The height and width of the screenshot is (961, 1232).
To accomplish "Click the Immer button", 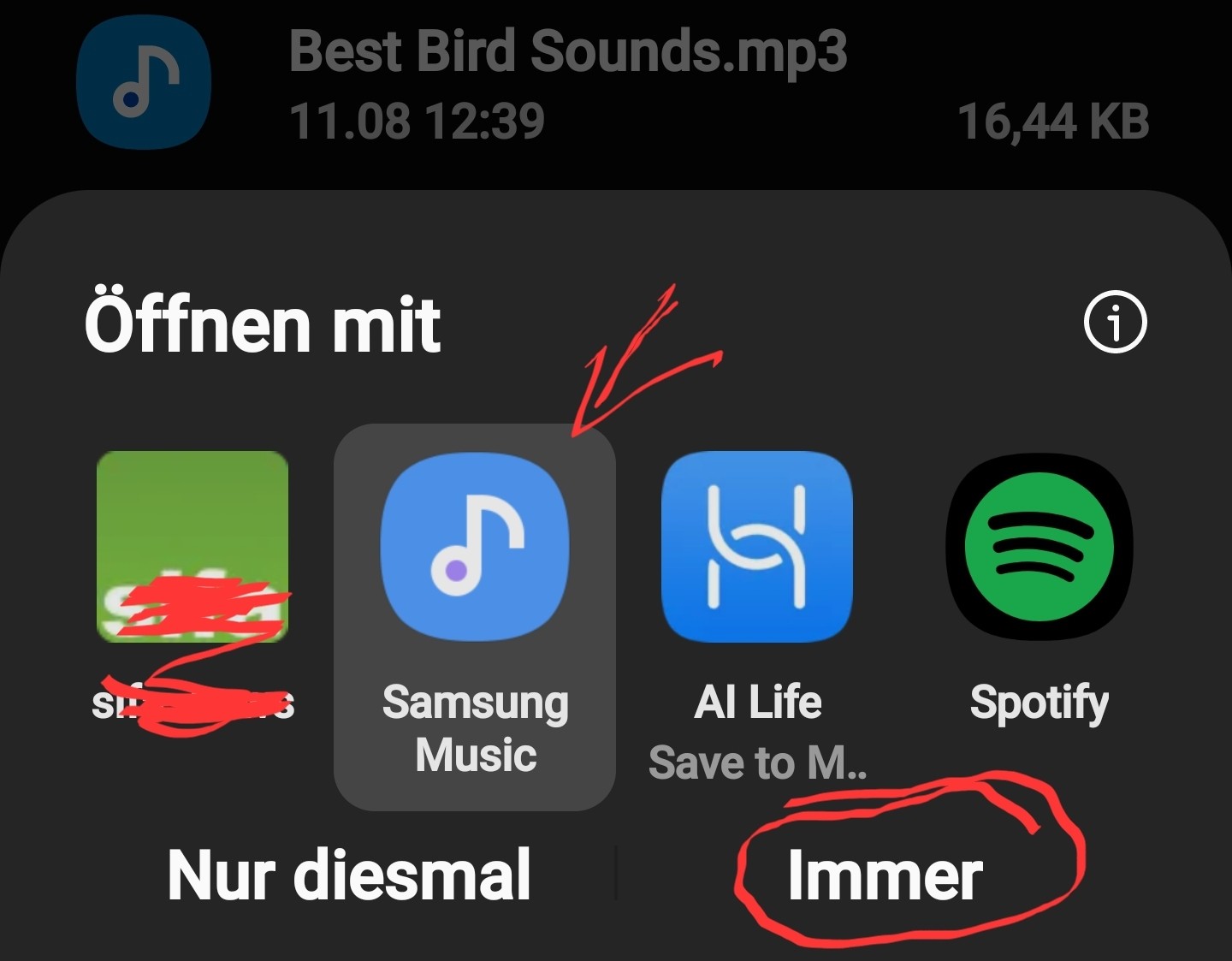I will [x=885, y=875].
